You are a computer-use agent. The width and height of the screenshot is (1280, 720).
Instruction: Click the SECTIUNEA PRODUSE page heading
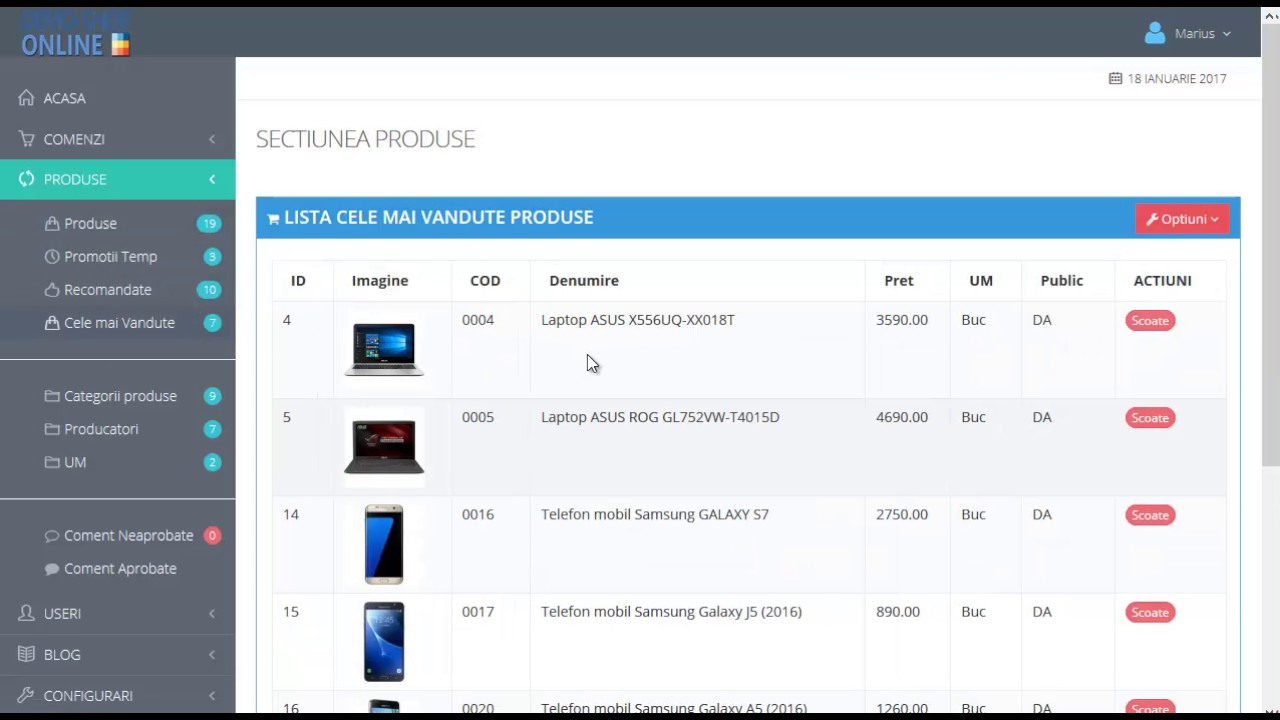(365, 139)
